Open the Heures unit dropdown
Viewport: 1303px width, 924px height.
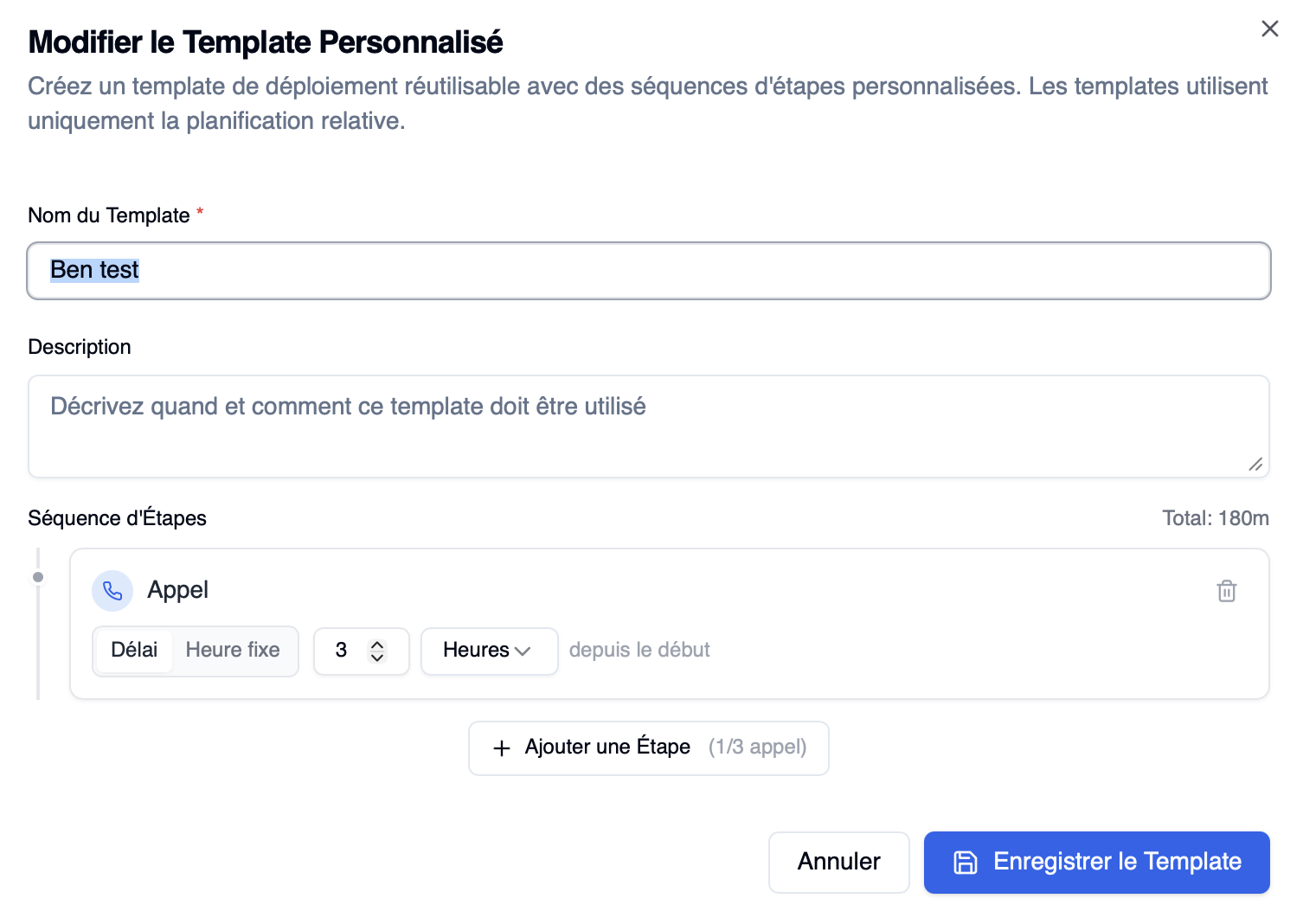tap(489, 651)
